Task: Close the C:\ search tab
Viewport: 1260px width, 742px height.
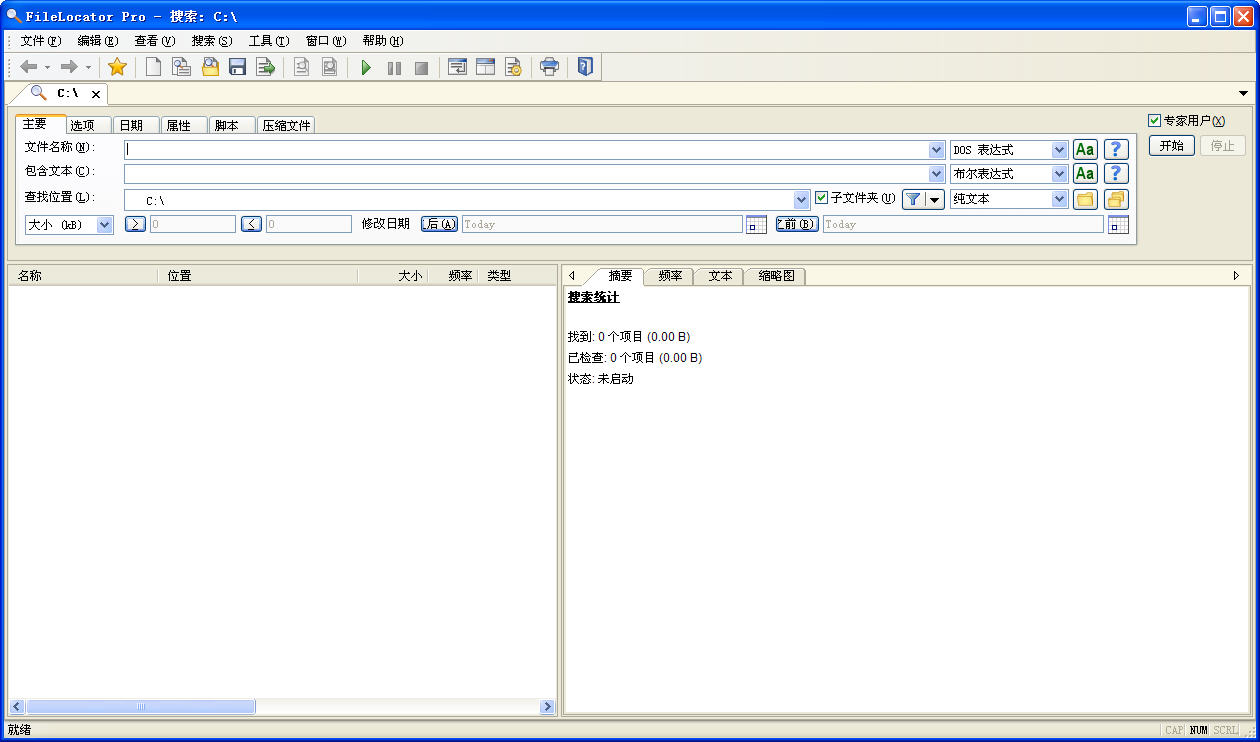Action: pyautogui.click(x=96, y=94)
